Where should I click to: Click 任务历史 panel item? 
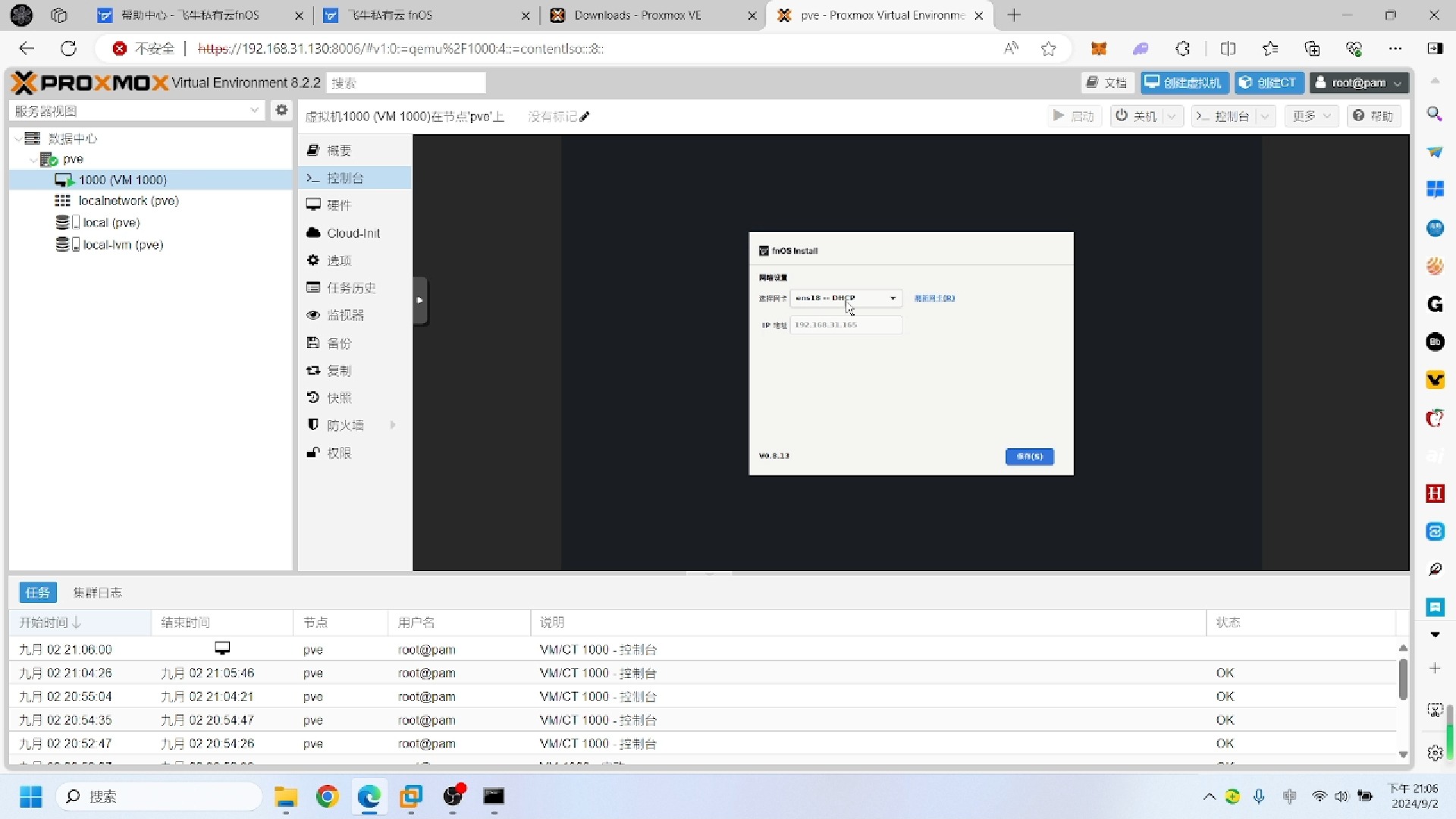click(350, 287)
